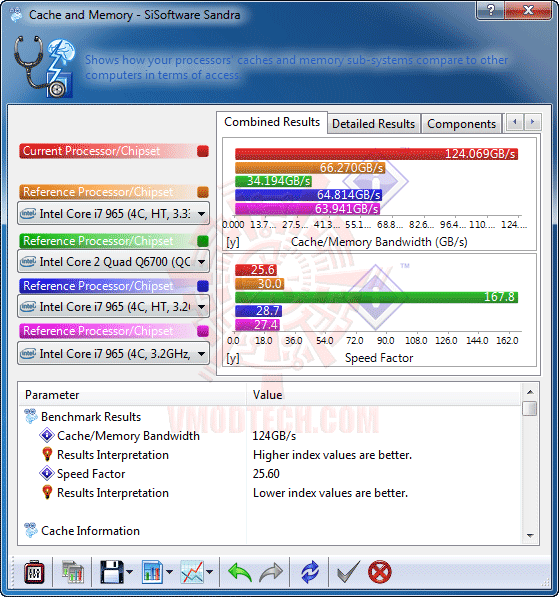Toggle red Current Processor/Chipset checkbox
The height and width of the screenshot is (597, 559).
coord(203,151)
